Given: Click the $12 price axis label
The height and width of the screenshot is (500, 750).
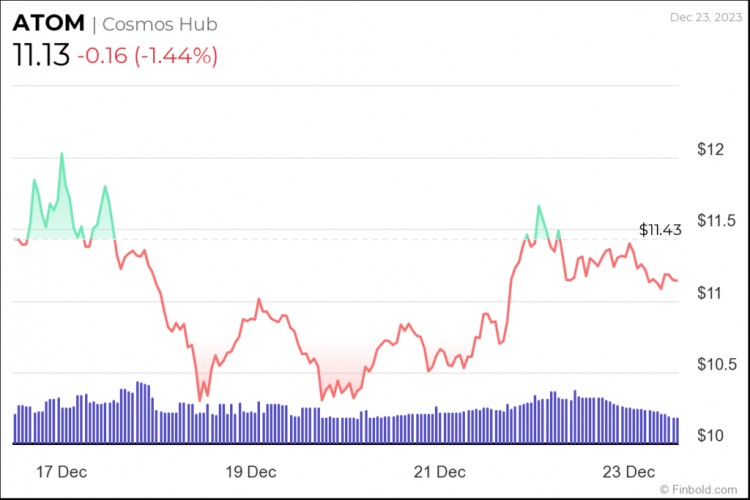Looking at the screenshot, I should pyautogui.click(x=710, y=149).
